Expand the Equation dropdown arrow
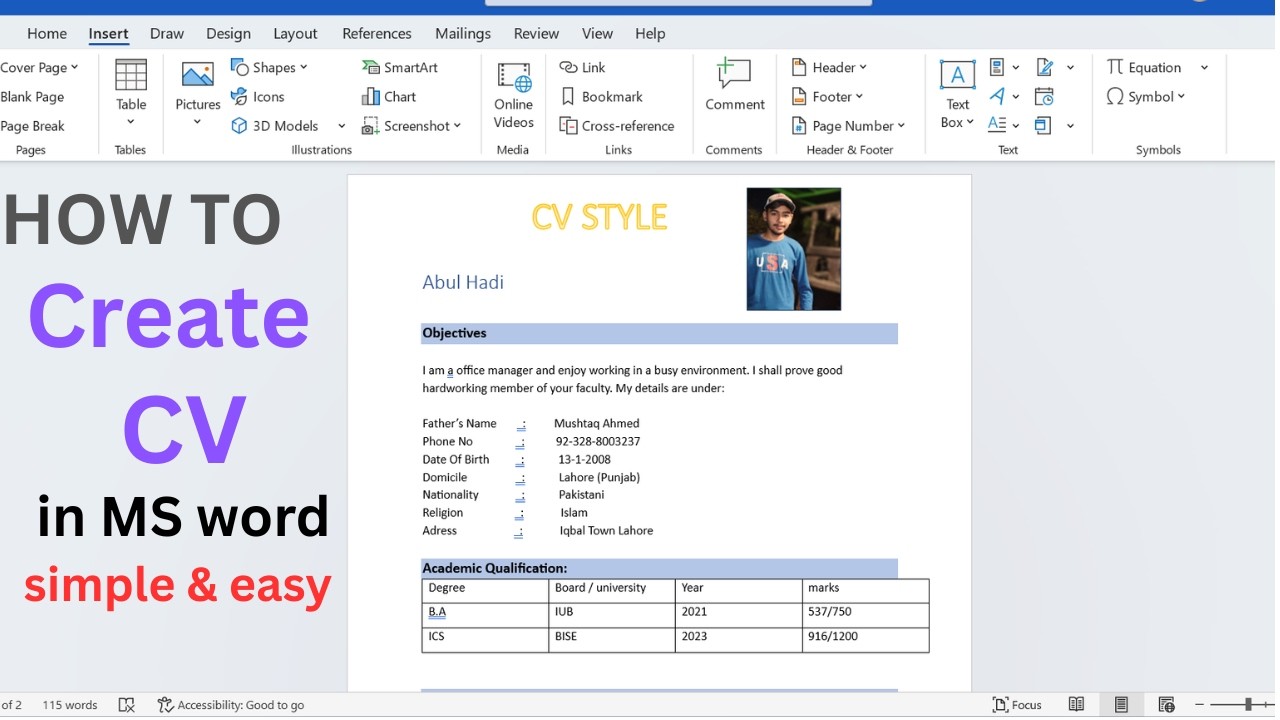The width and height of the screenshot is (1280, 720). pos(1204,67)
